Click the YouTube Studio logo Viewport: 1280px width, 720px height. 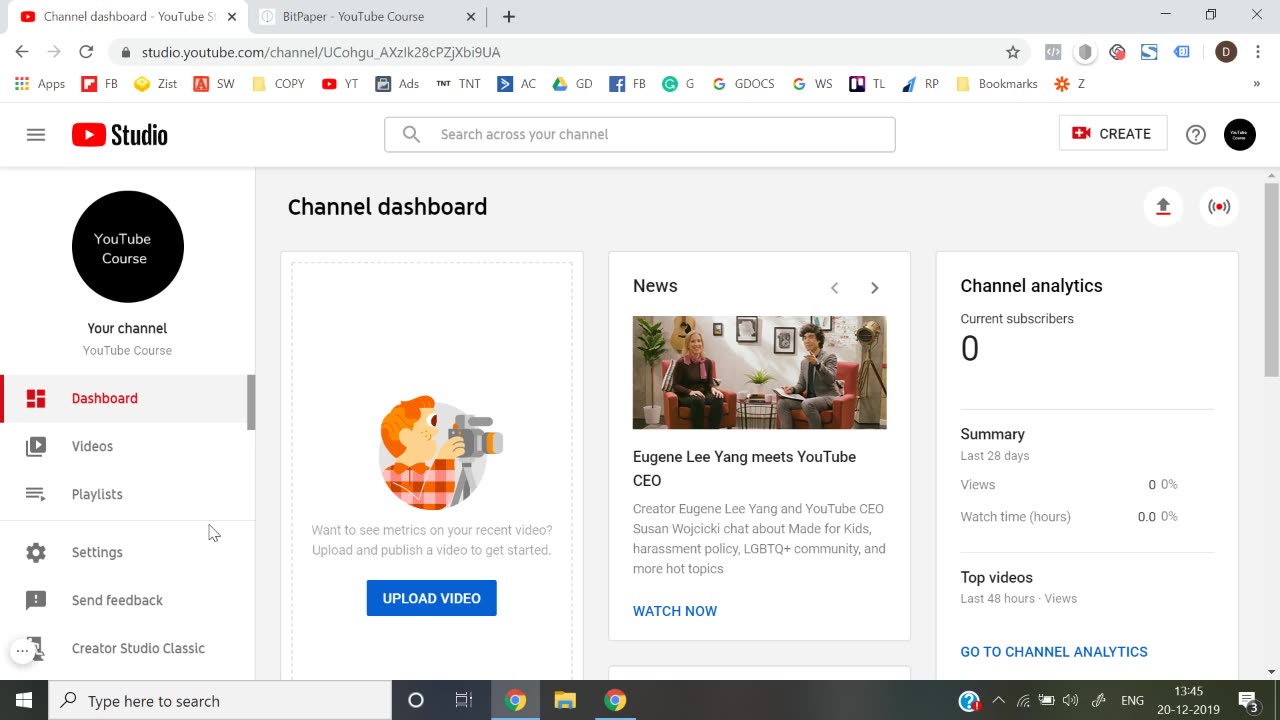(x=120, y=134)
